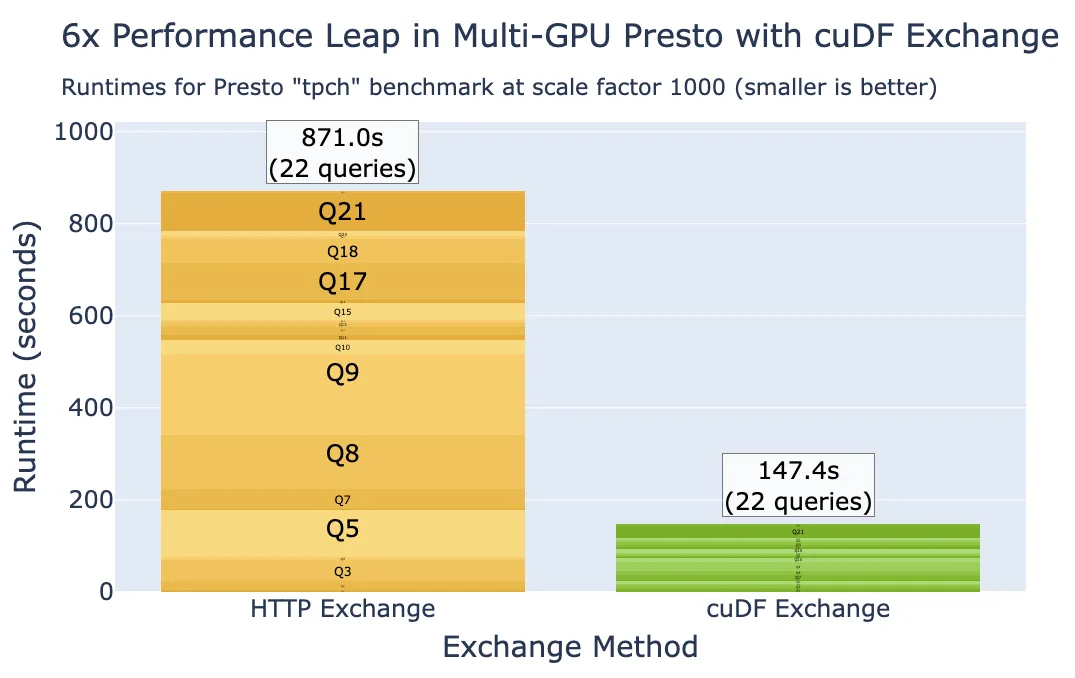
Task: Click the chart title about 6x Performance Leap
Action: coord(559,37)
